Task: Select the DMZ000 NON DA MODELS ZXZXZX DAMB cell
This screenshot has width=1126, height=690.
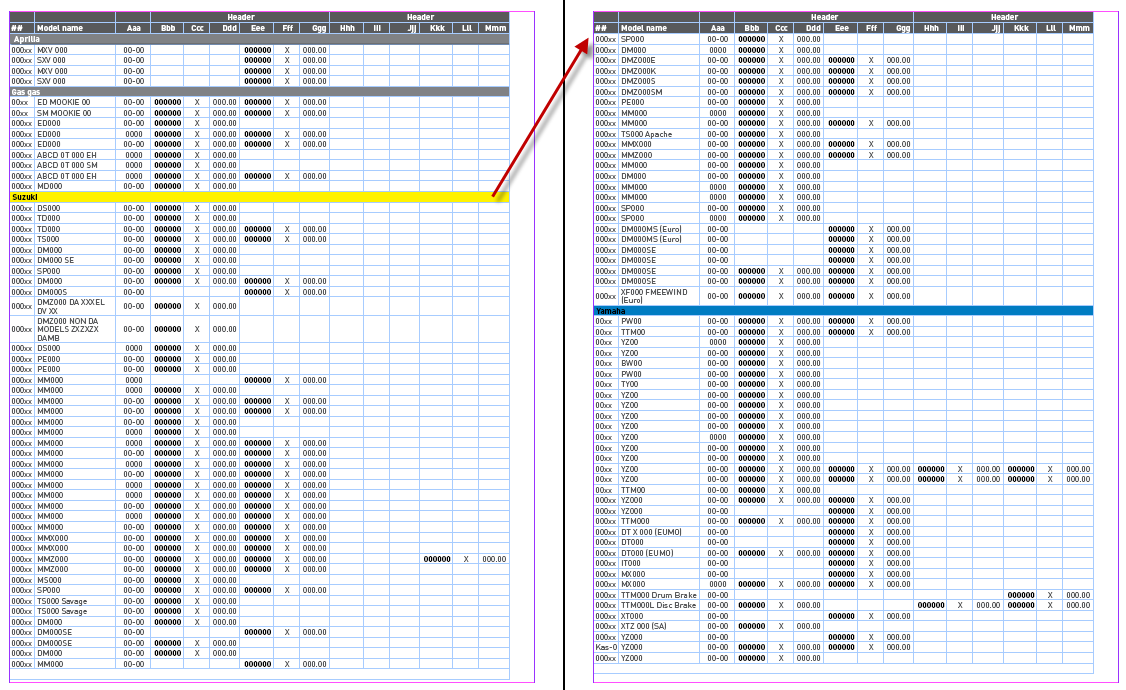Action: 75,329
